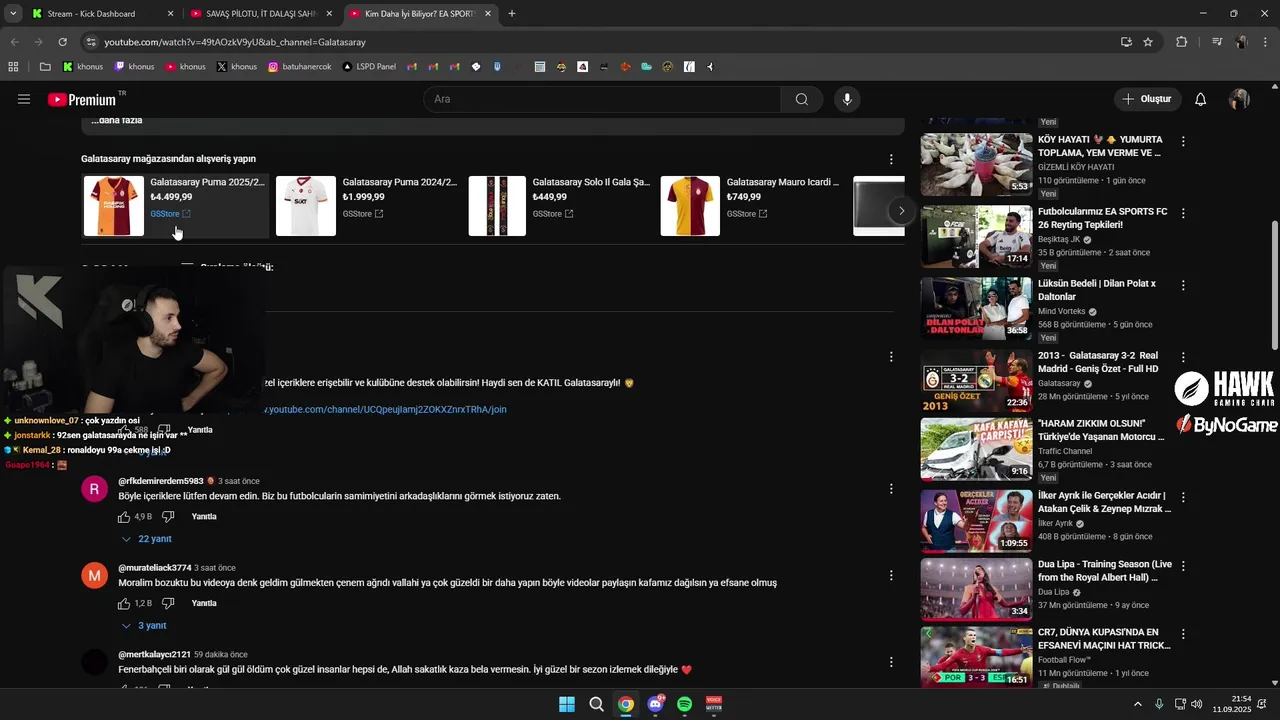Expand the 22 yanıt replies

[x=146, y=539]
